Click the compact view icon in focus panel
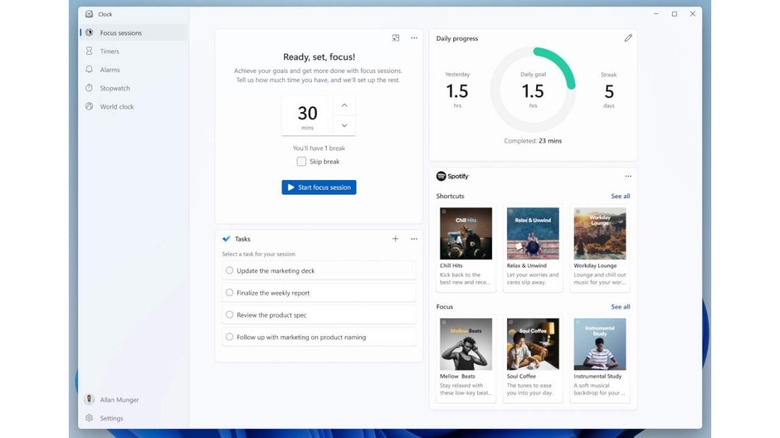 click(x=396, y=38)
